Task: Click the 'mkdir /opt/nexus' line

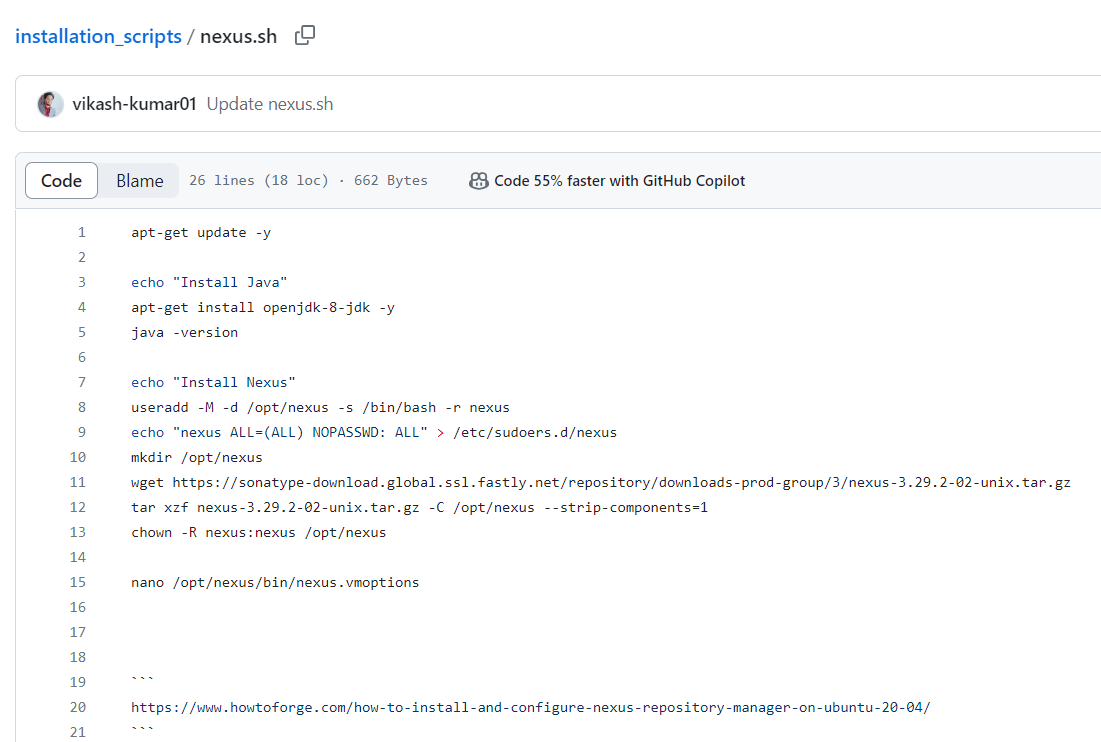Action: point(197,457)
